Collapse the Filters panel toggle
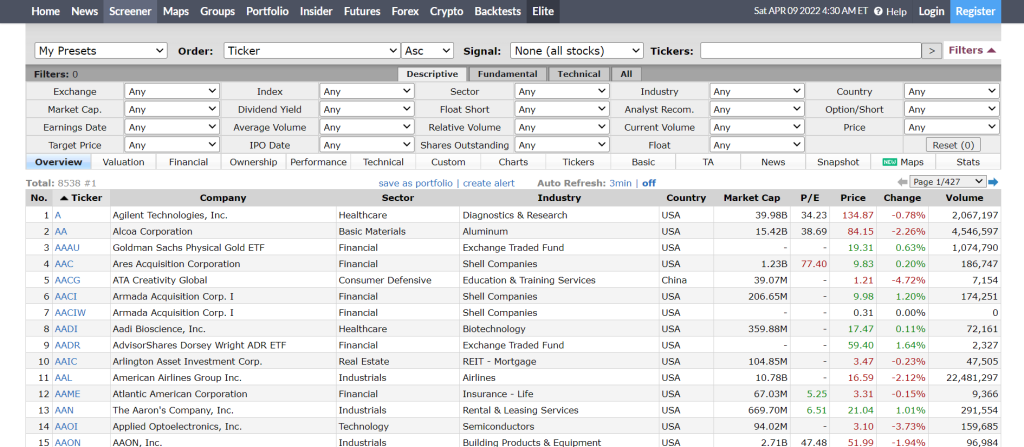This screenshot has width=1024, height=447. [x=972, y=50]
